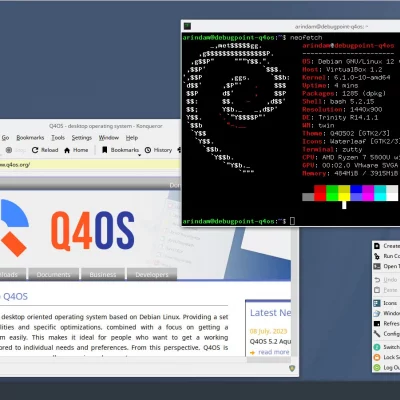Viewport: 400px width, 400px height.
Task: Click terminal title 'arindam@debugpoint-q4os'
Action: 331,27
